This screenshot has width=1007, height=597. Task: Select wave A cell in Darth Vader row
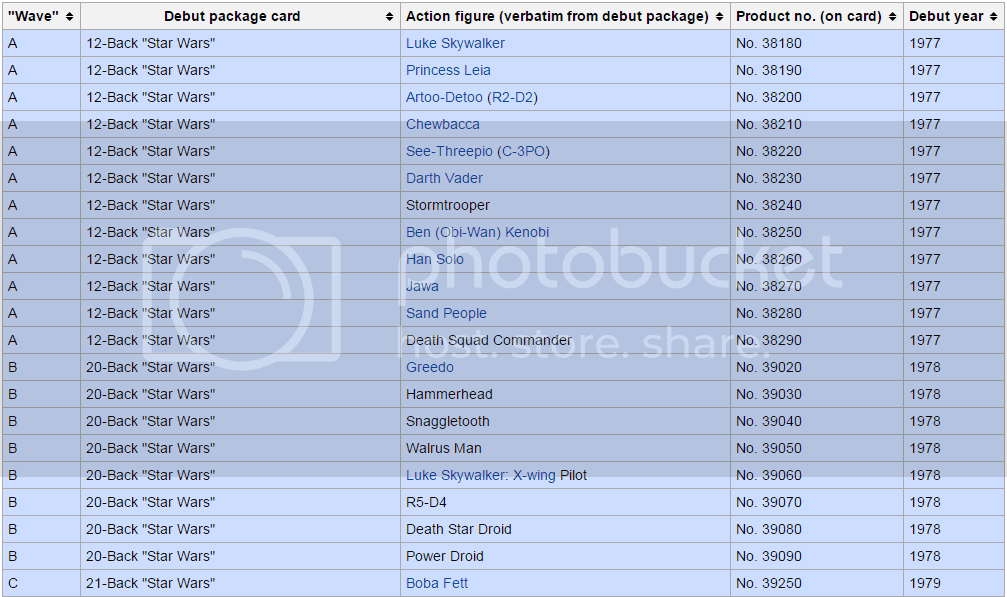41,178
